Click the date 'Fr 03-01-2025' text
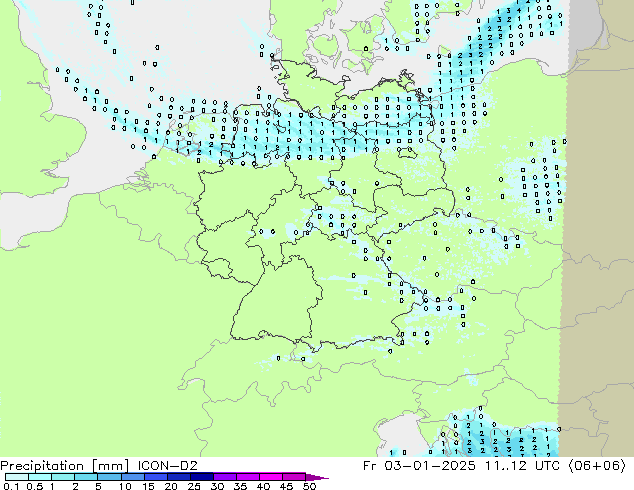634x490 pixels. tap(419, 465)
